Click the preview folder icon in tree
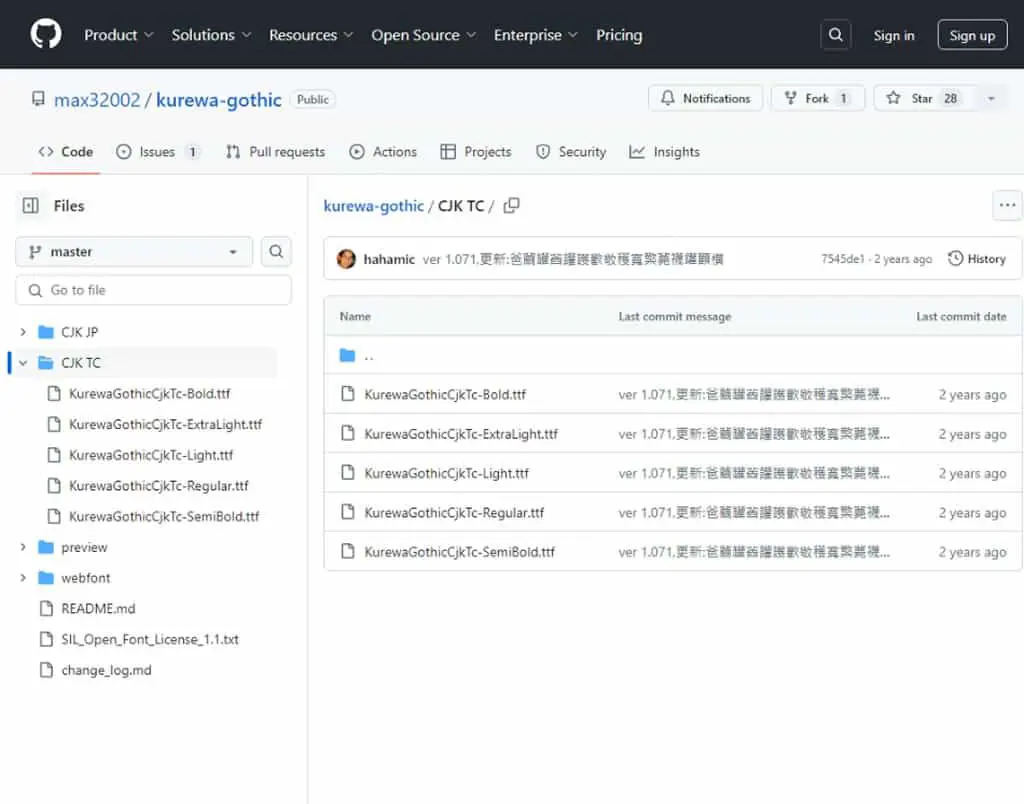 (46, 547)
